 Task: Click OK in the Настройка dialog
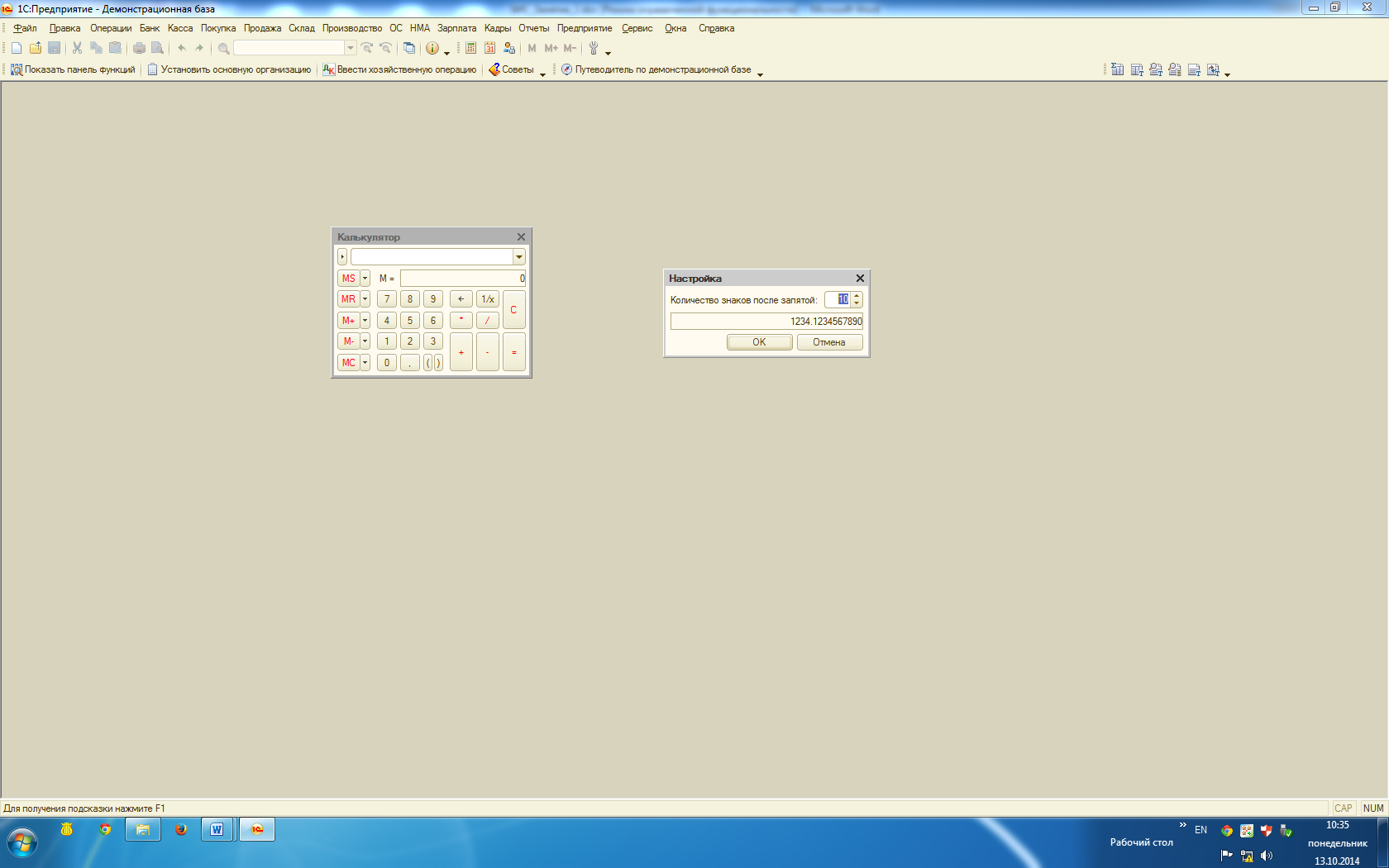pos(759,342)
